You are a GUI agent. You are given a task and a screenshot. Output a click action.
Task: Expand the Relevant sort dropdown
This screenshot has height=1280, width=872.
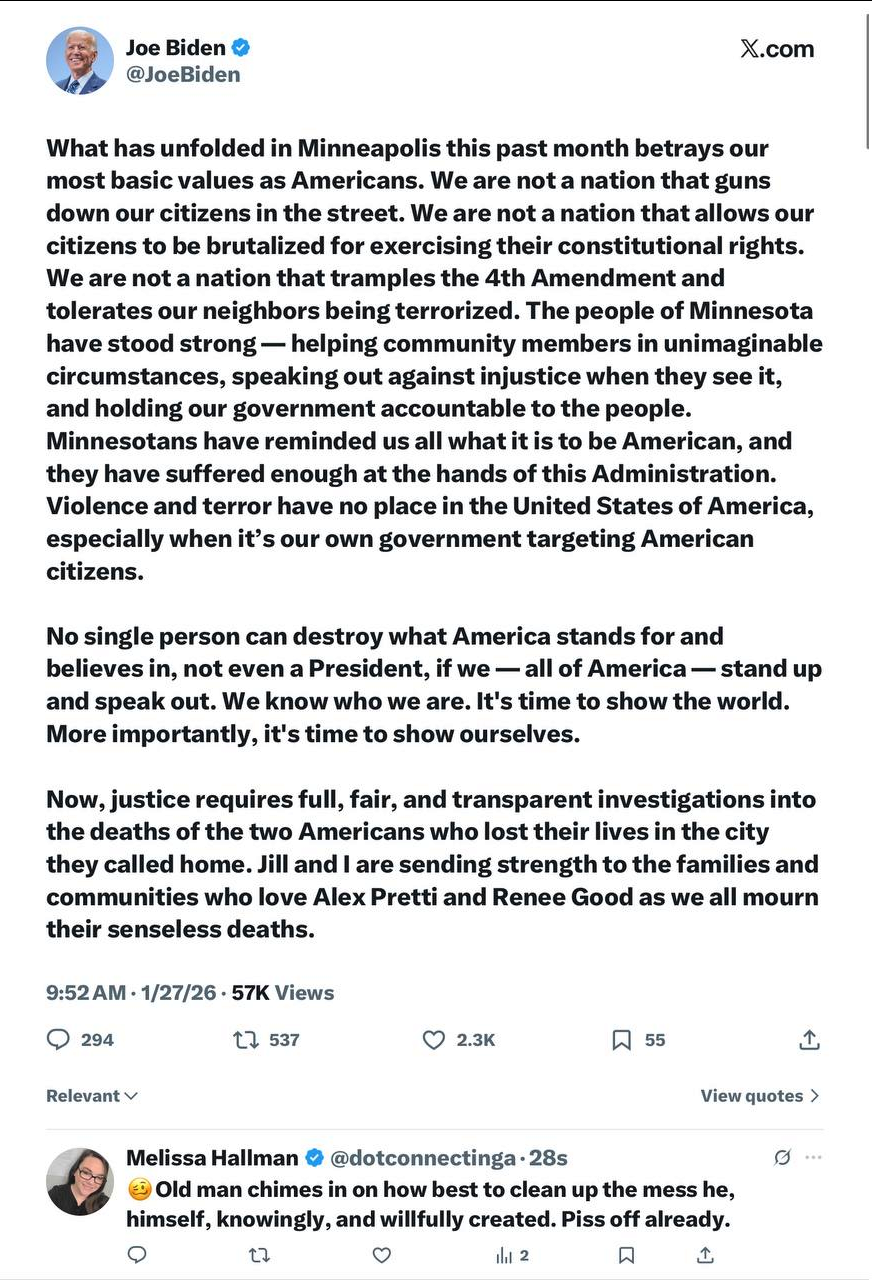92,1096
